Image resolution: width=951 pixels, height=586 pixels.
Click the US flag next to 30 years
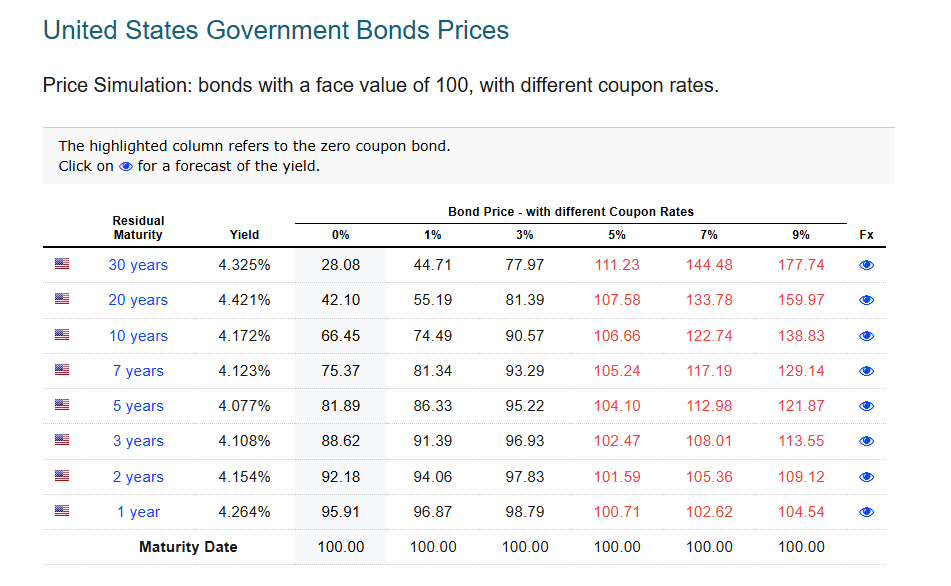coord(61,264)
